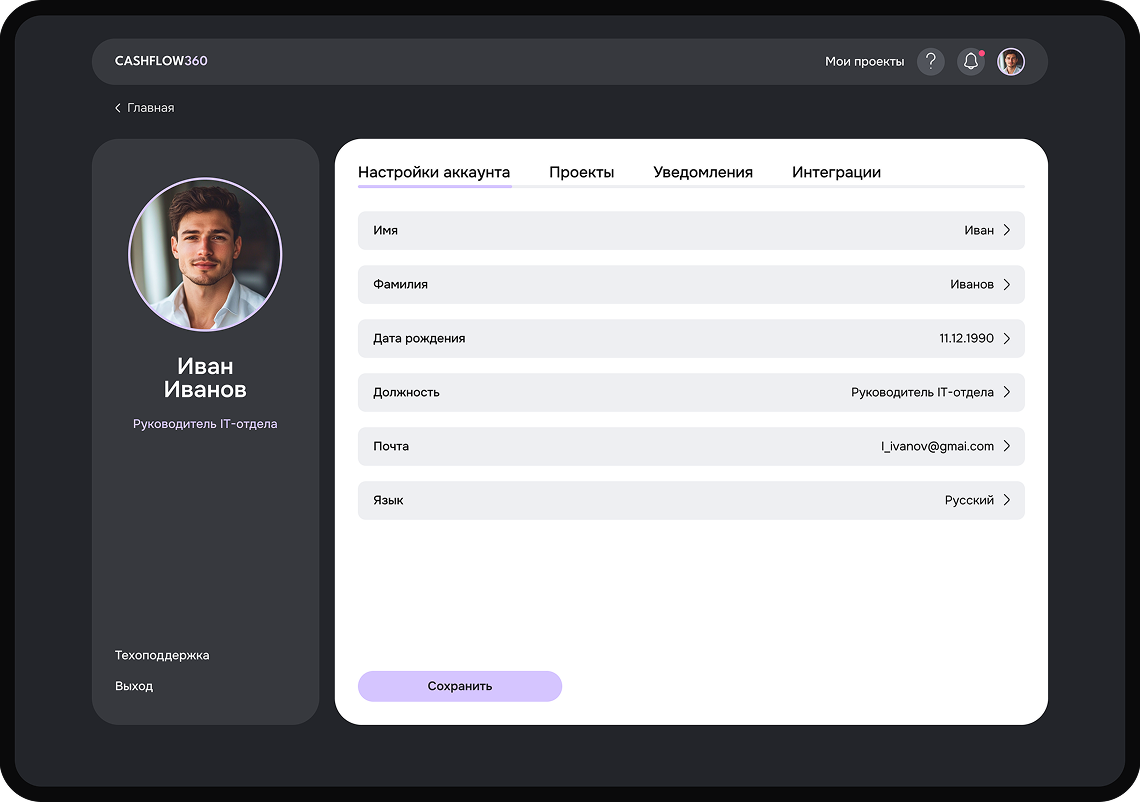The width and height of the screenshot is (1140, 802).
Task: Open the Язык selection chevron
Action: pos(1007,500)
